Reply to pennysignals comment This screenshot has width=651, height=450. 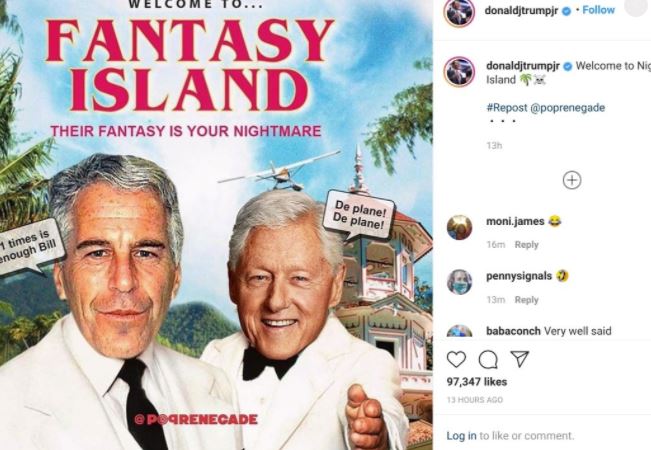coord(526,300)
